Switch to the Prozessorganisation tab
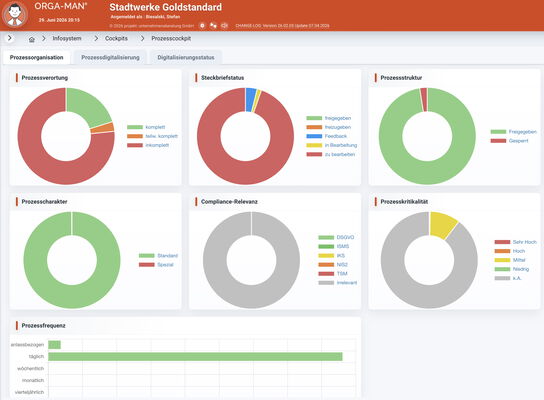 (36, 58)
